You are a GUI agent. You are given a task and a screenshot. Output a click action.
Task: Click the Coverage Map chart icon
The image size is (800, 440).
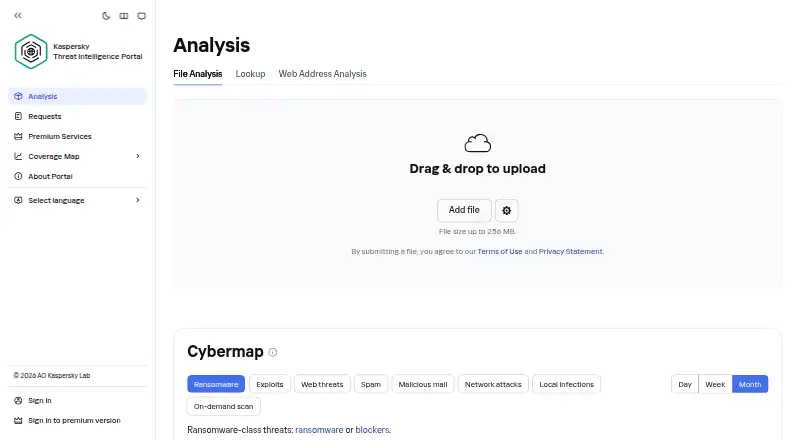pos(18,156)
